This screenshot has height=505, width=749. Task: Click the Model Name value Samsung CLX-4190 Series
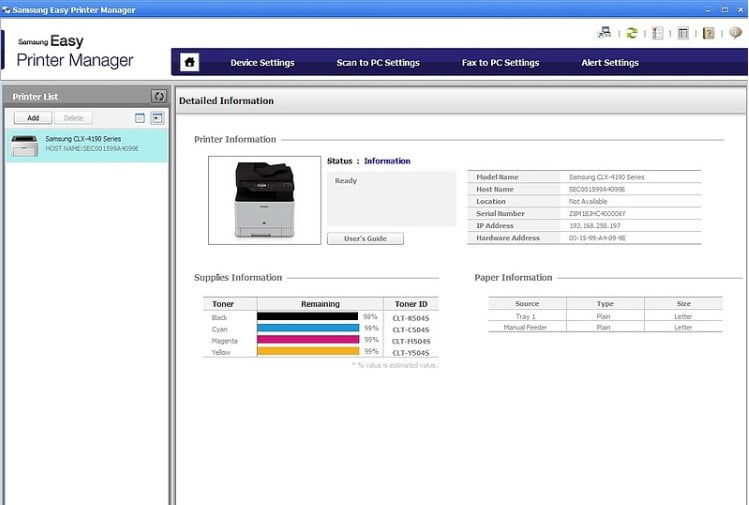pyautogui.click(x=607, y=177)
